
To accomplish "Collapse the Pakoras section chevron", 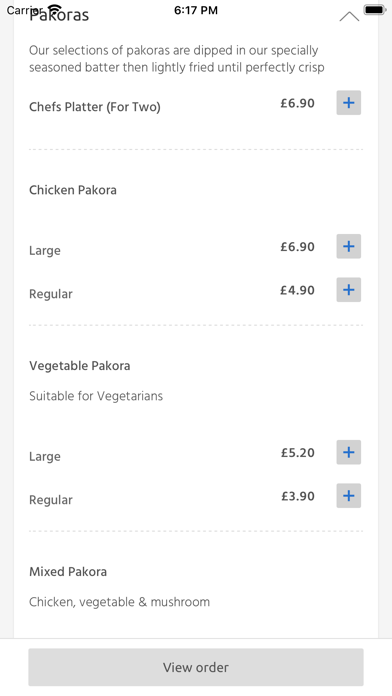I will click(349, 17).
